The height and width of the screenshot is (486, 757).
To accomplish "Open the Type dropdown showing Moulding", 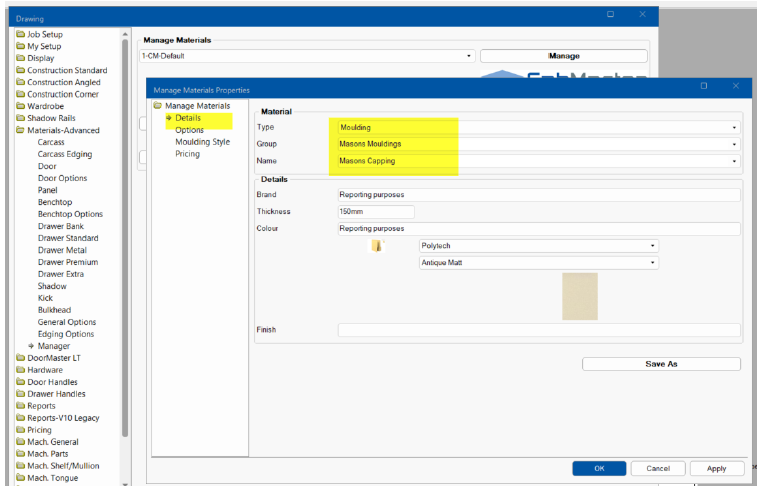I will coord(539,127).
